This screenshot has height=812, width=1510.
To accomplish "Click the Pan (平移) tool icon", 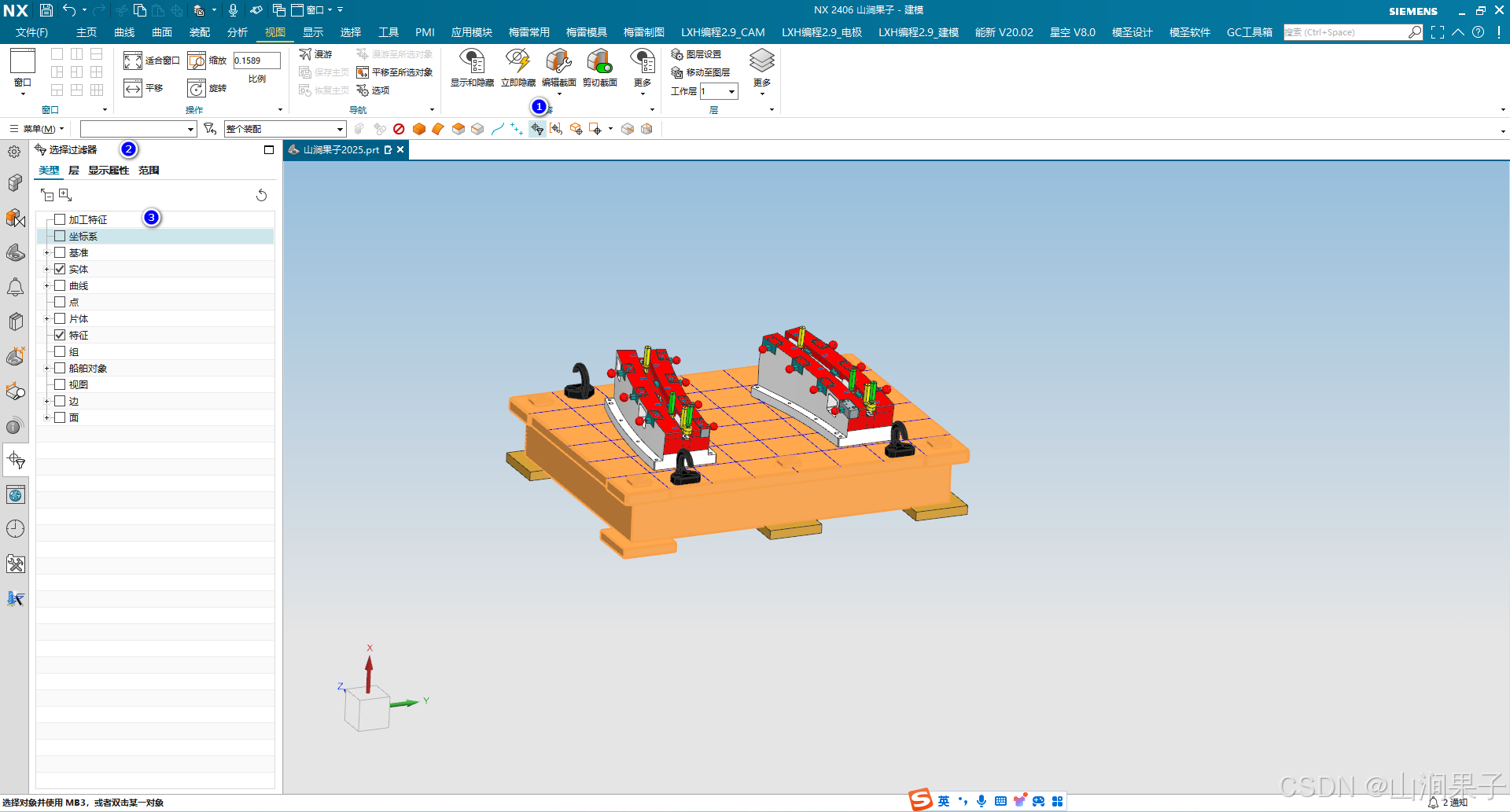I will [x=133, y=88].
